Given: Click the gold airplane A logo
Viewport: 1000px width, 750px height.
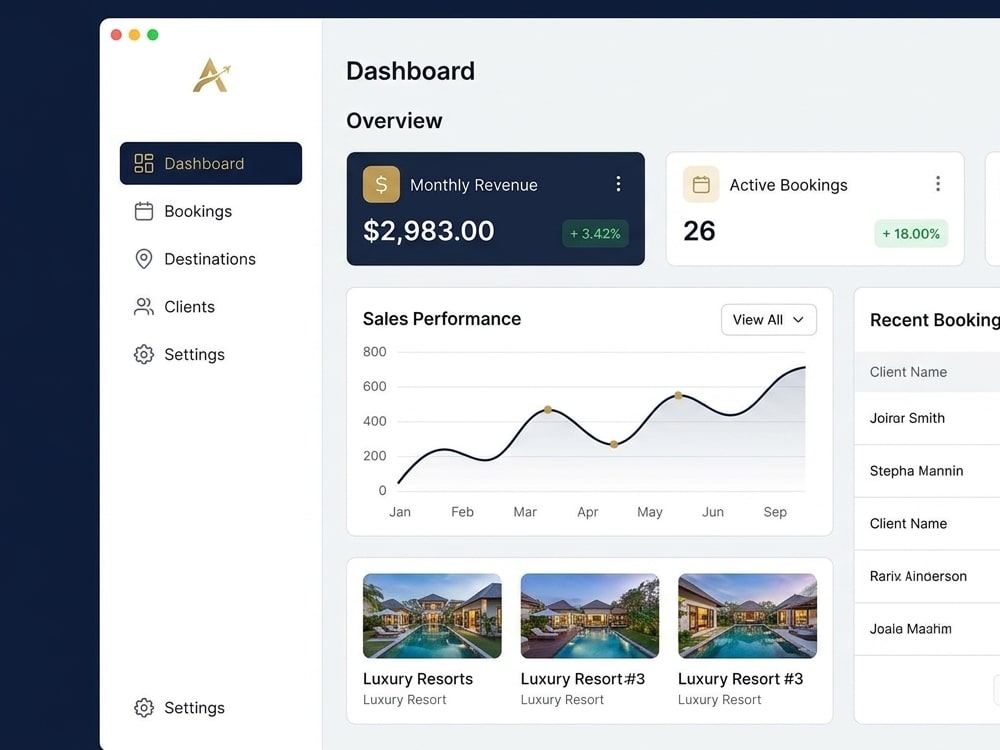Looking at the screenshot, I should tap(211, 75).
